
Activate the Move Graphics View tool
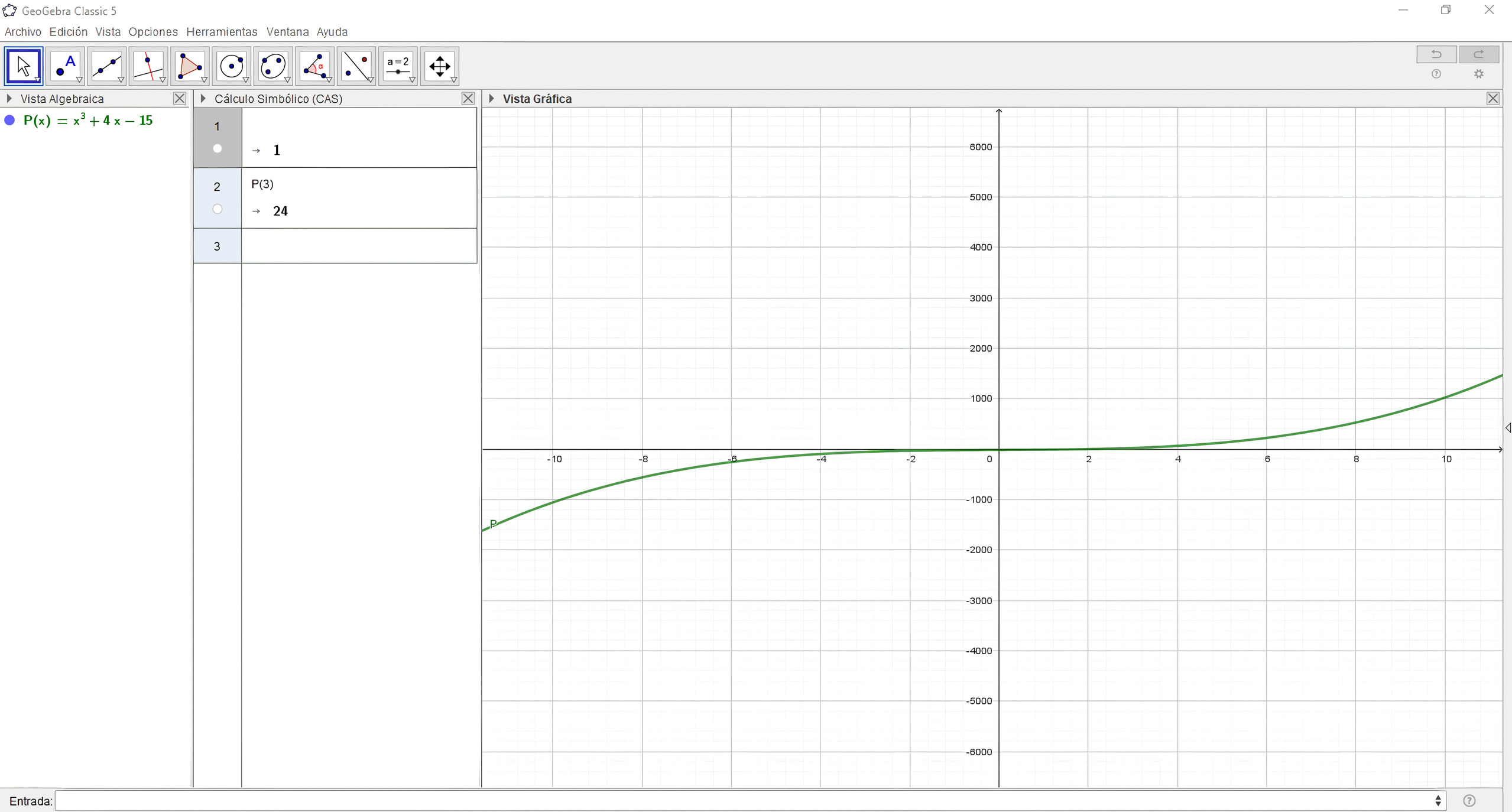click(439, 66)
